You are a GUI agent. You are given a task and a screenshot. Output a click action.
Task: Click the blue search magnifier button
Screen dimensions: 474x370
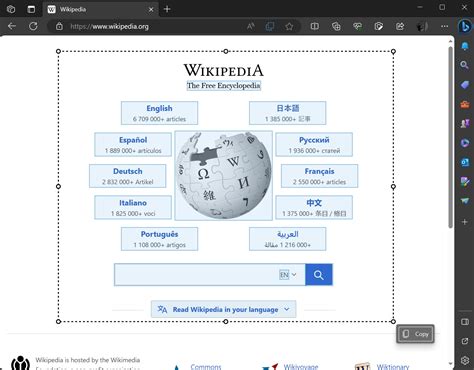point(319,275)
